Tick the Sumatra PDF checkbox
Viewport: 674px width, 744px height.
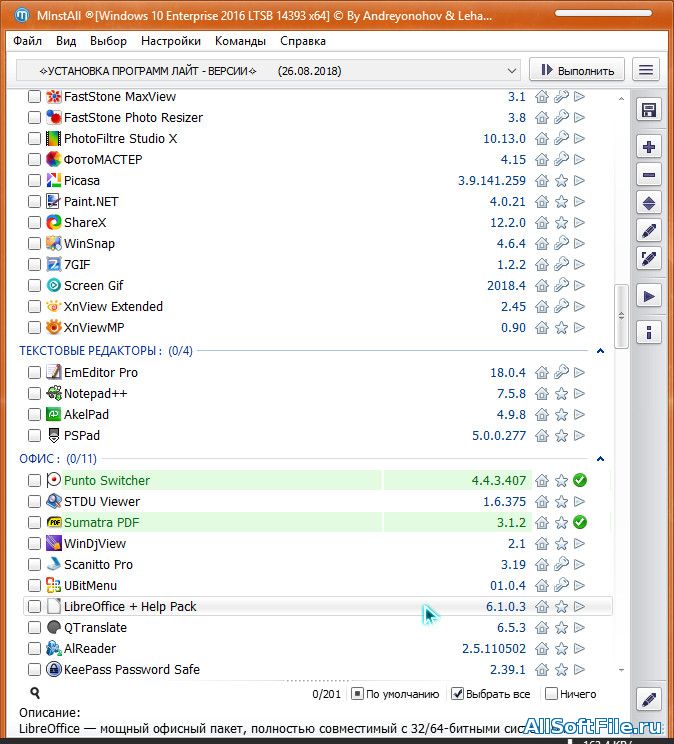34,522
